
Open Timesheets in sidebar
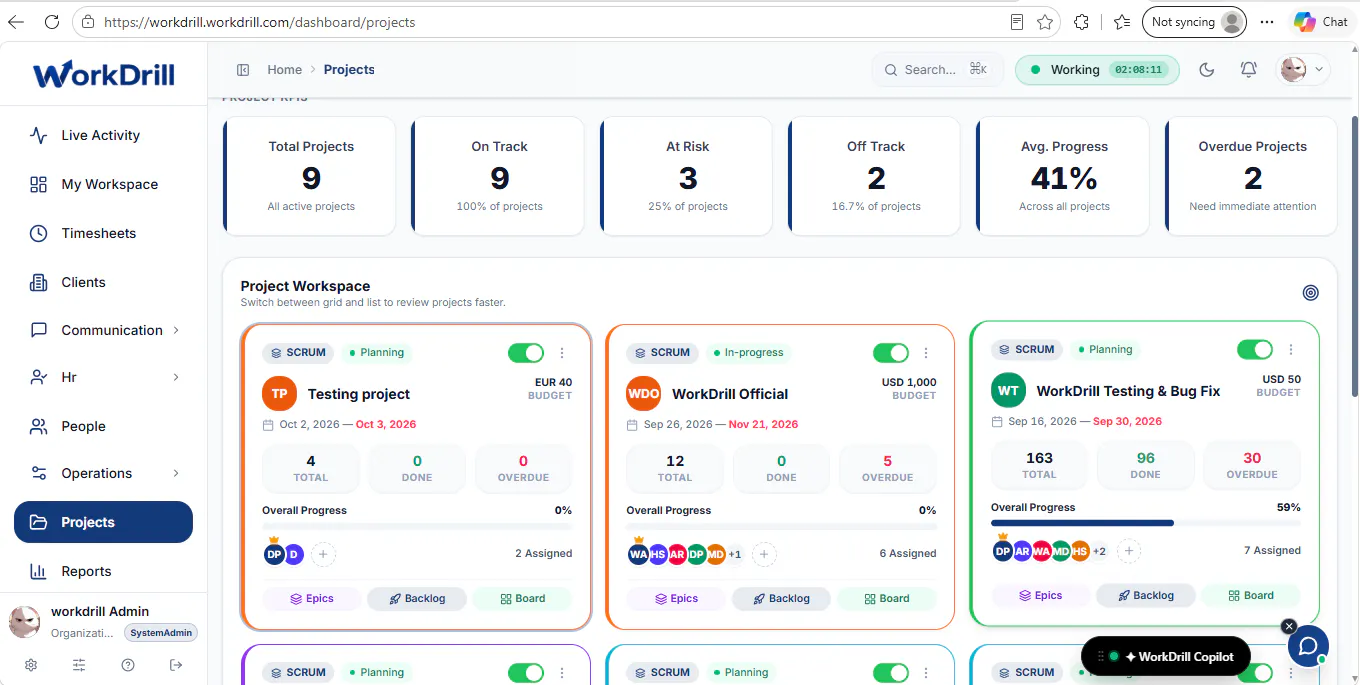click(x=104, y=233)
